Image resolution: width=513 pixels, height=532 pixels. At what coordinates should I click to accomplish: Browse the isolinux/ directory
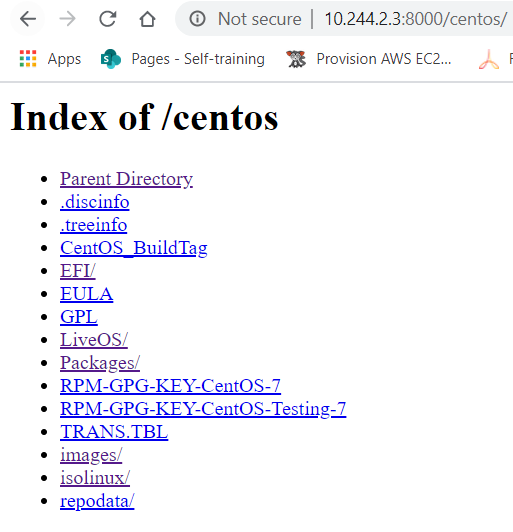tap(95, 478)
